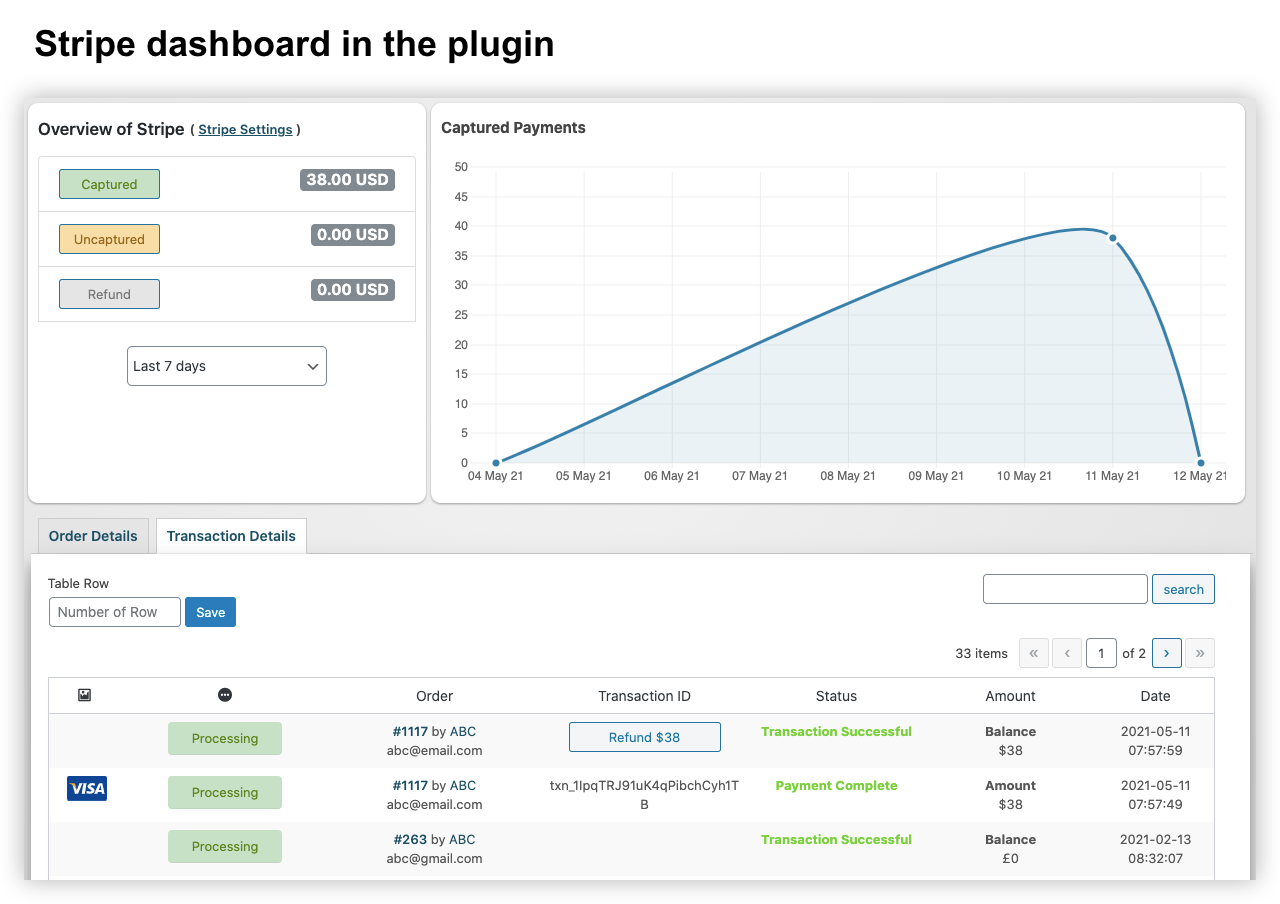This screenshot has height=904, width=1280.
Task: Click the 0.00 USD refund amount
Action: pyautogui.click(x=353, y=290)
